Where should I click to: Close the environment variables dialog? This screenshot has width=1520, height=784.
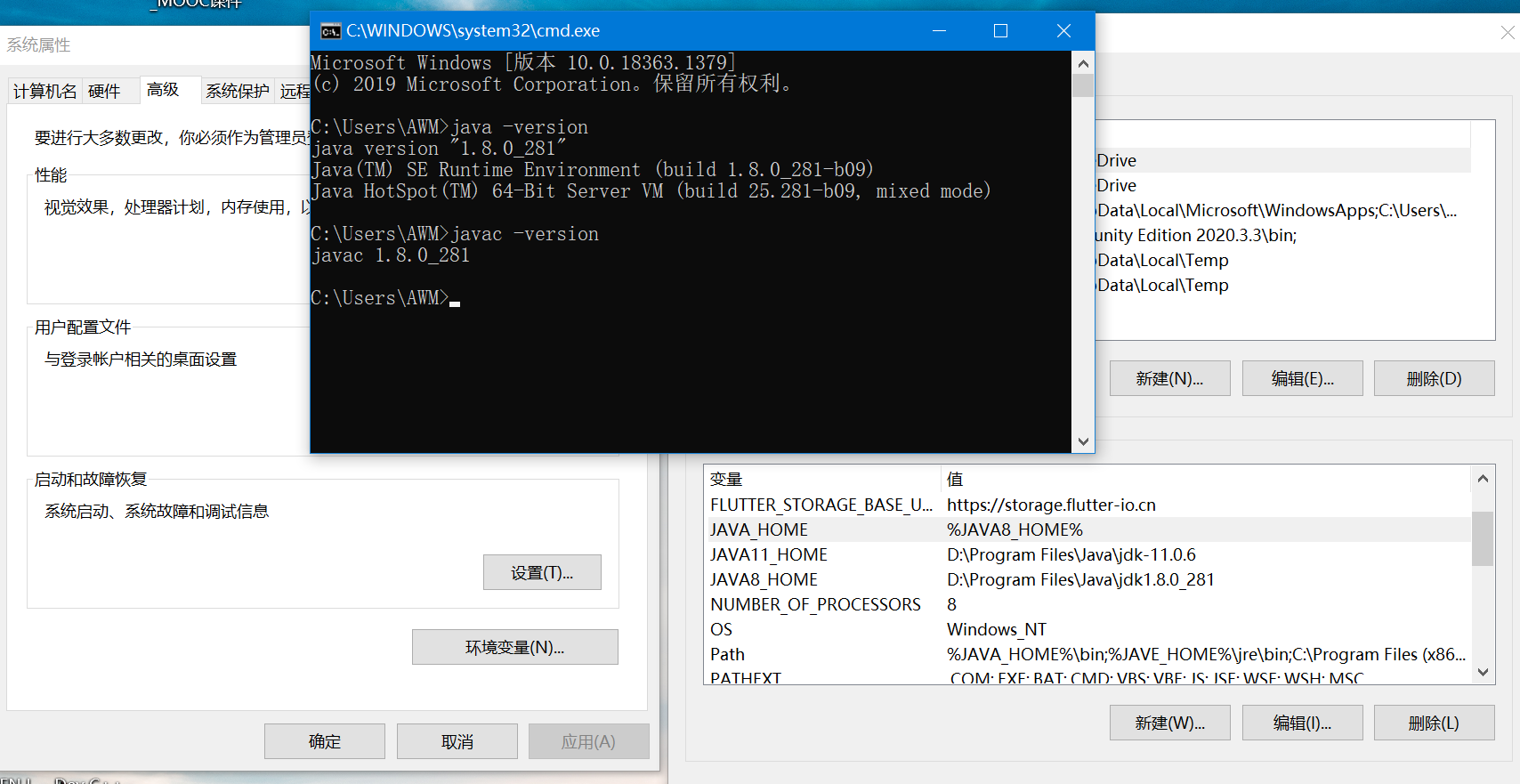[1507, 33]
